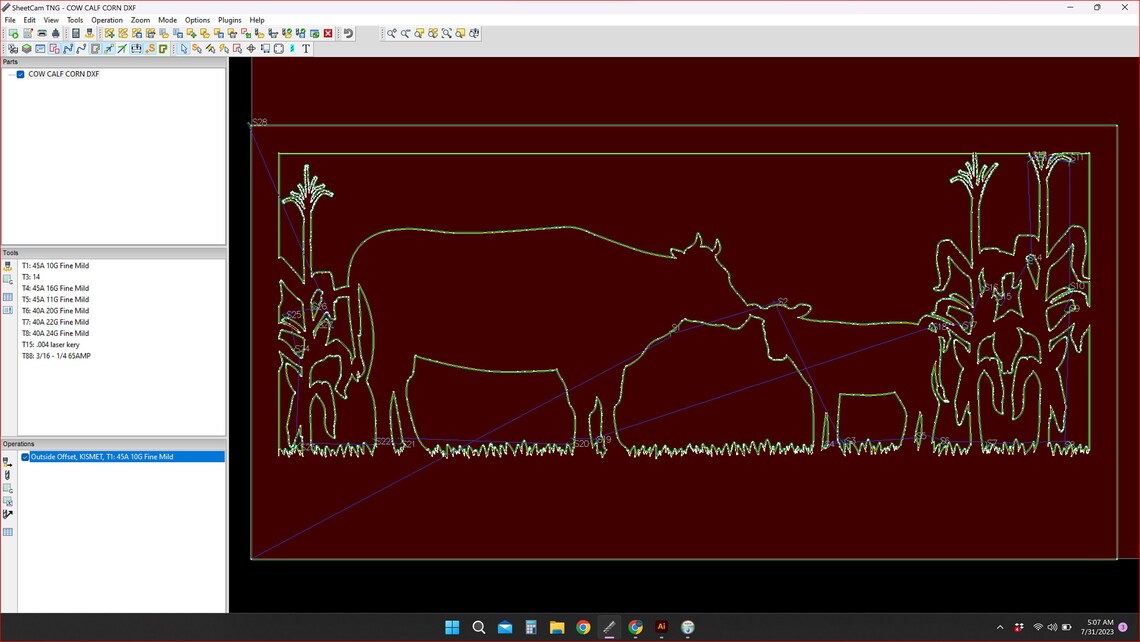Select the Text tool in the toolbar

pos(305,48)
